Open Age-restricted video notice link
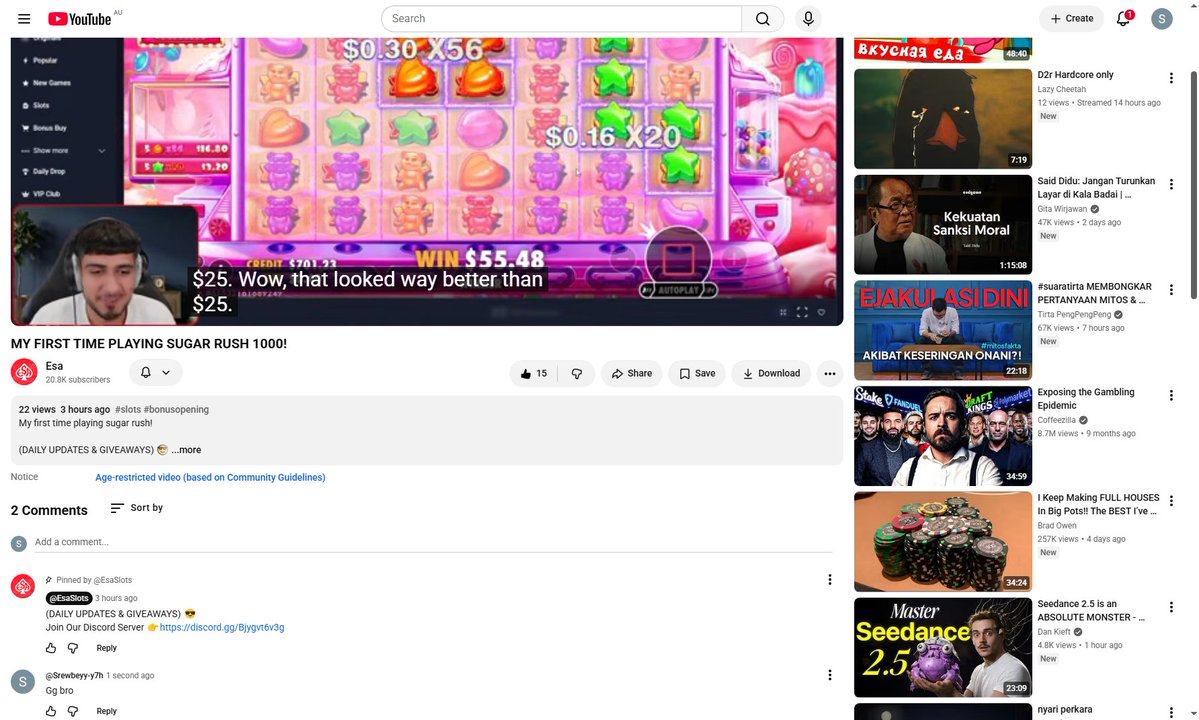The image size is (1199, 720). 210,478
